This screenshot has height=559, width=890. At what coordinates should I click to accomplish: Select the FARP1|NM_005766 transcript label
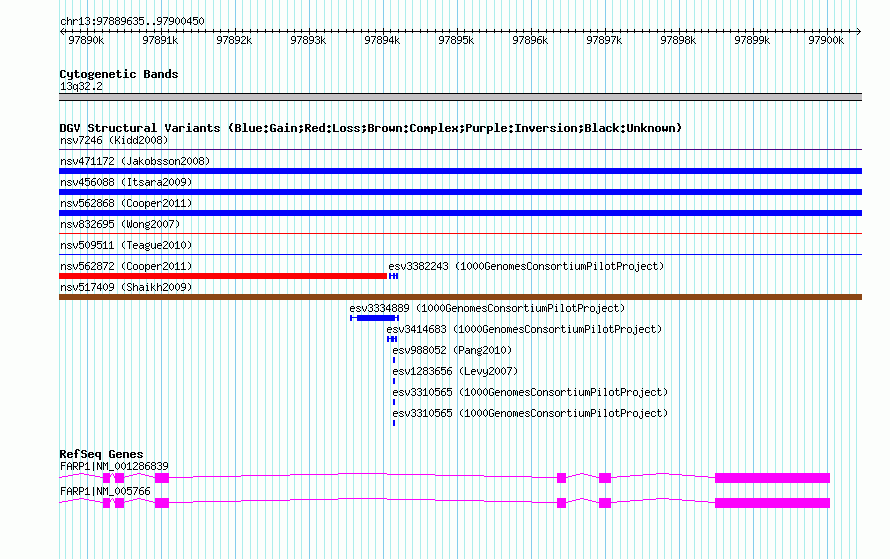105,491
